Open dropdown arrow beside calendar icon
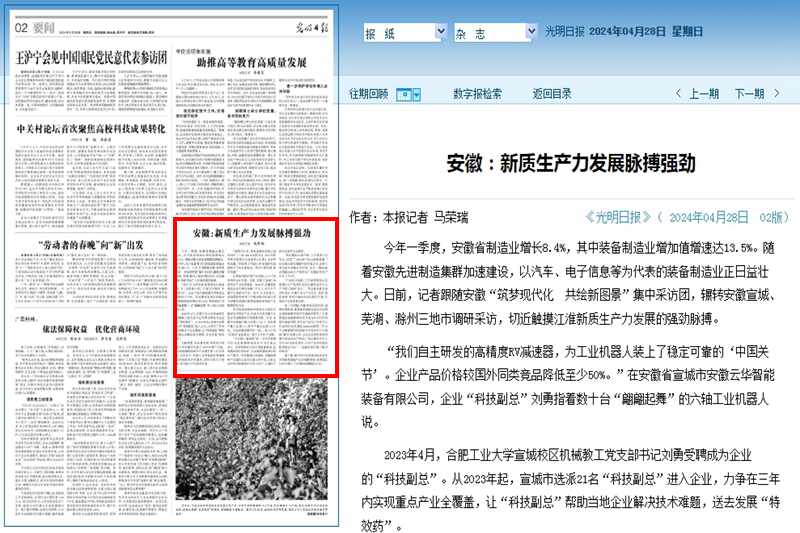Image resolution: width=800 pixels, height=533 pixels. (416, 94)
